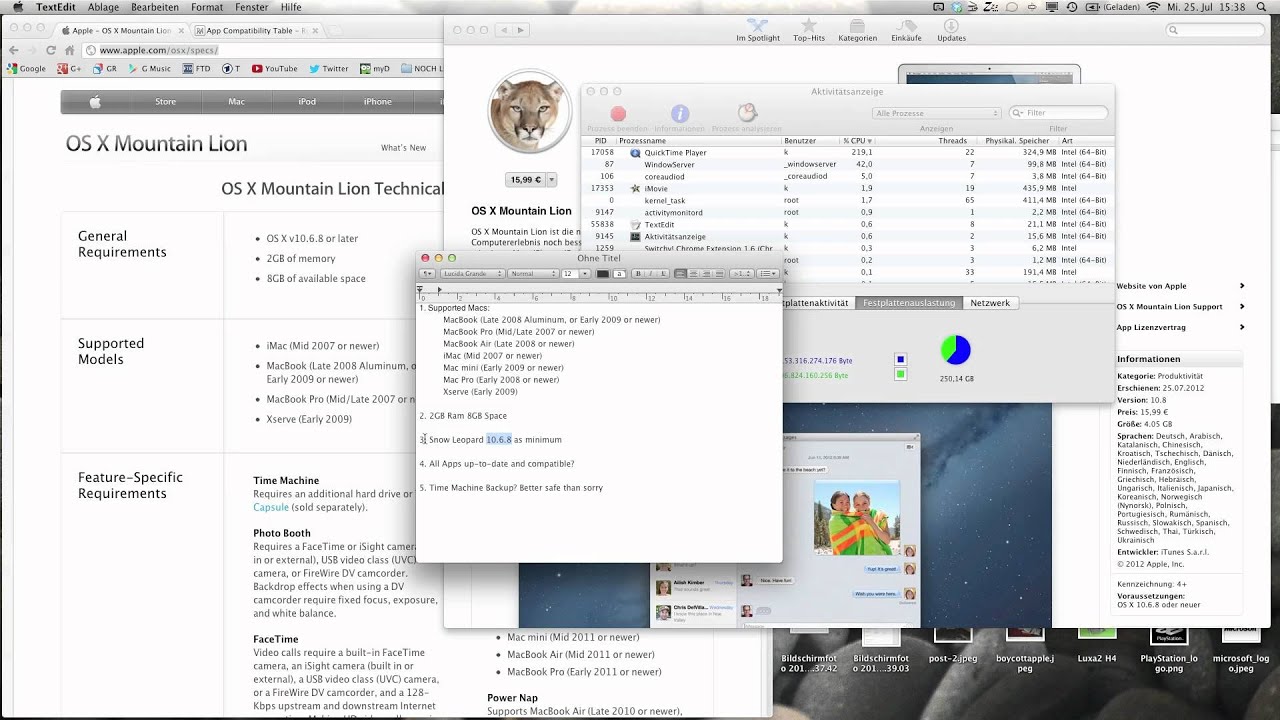Open Updates in App Store toolbar
The image size is (1280, 720).
tap(951, 30)
